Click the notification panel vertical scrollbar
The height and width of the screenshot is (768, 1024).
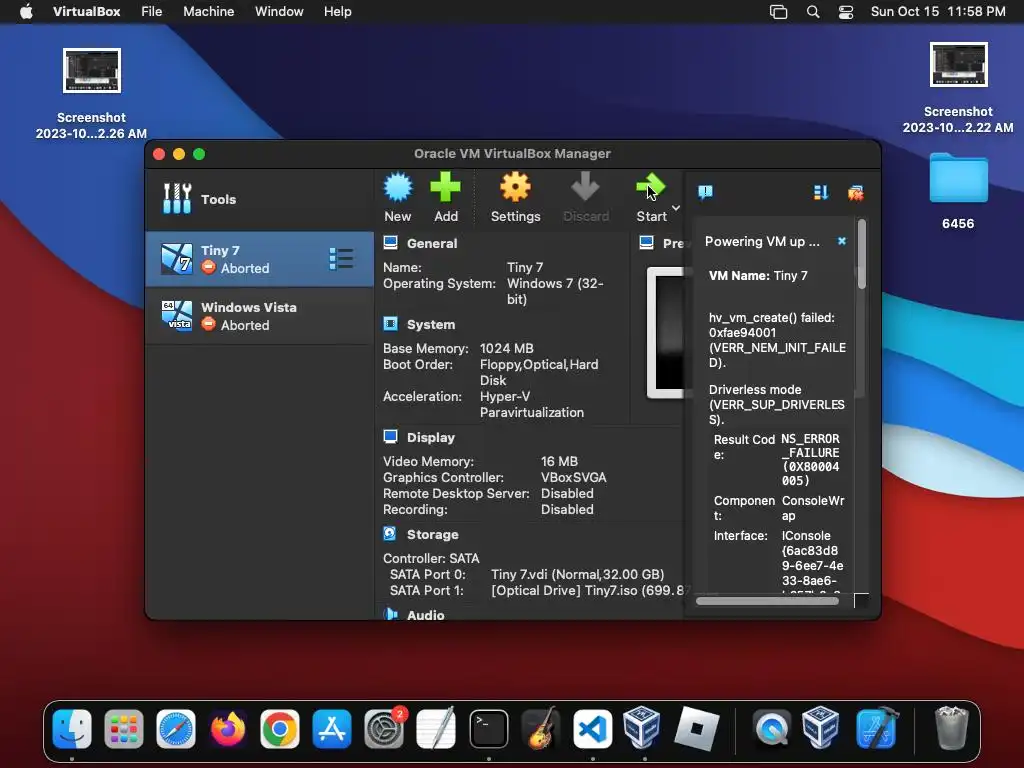862,255
